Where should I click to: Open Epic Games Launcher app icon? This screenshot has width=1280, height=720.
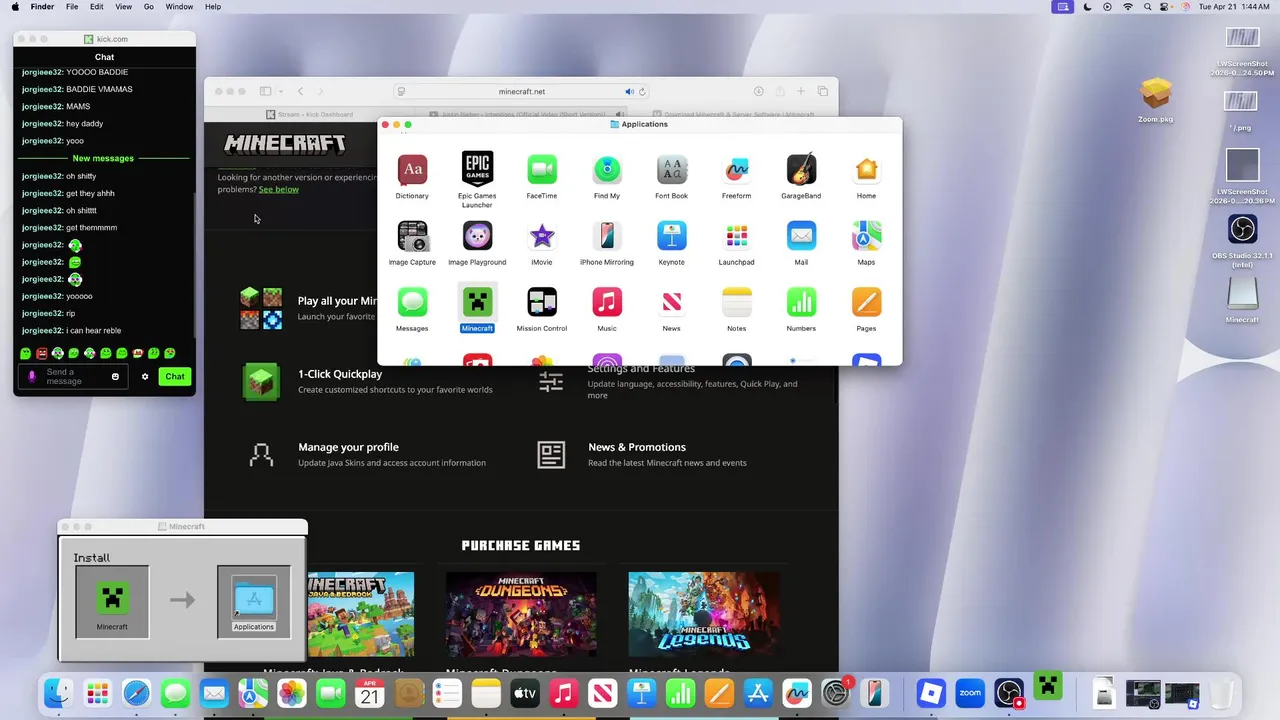(x=477, y=170)
